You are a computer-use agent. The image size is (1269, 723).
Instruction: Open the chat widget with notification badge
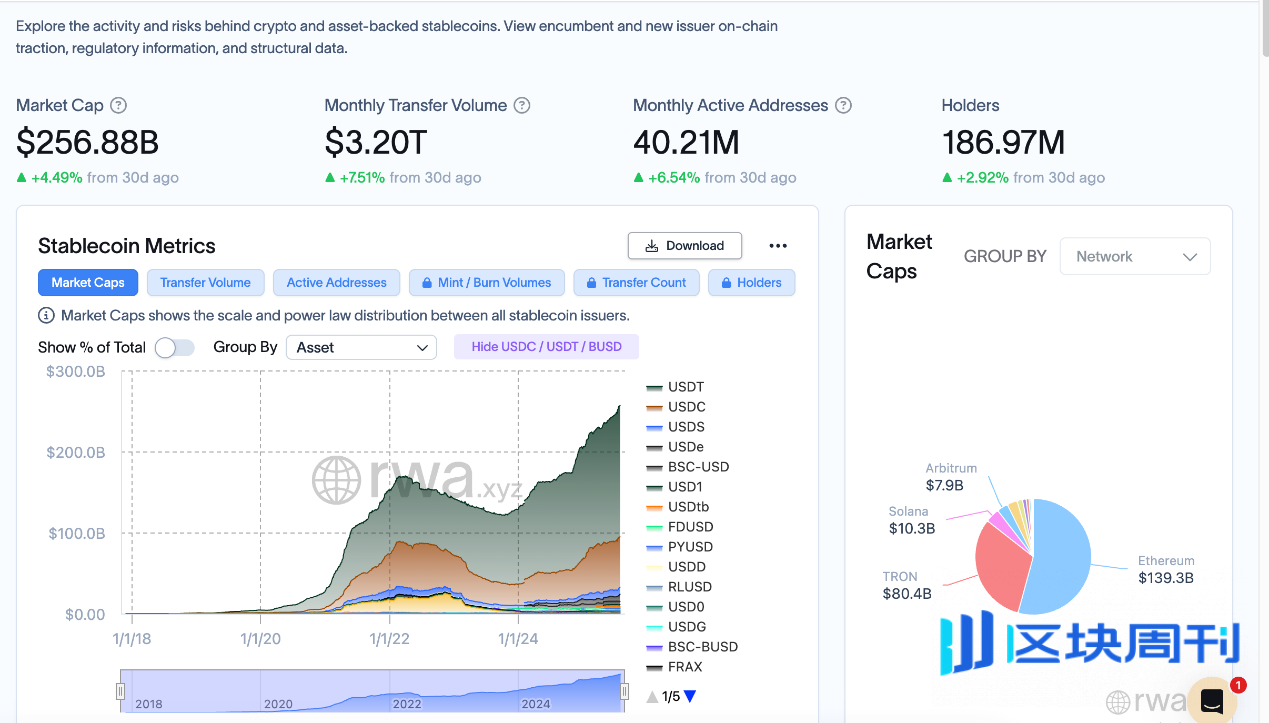[x=1212, y=700]
